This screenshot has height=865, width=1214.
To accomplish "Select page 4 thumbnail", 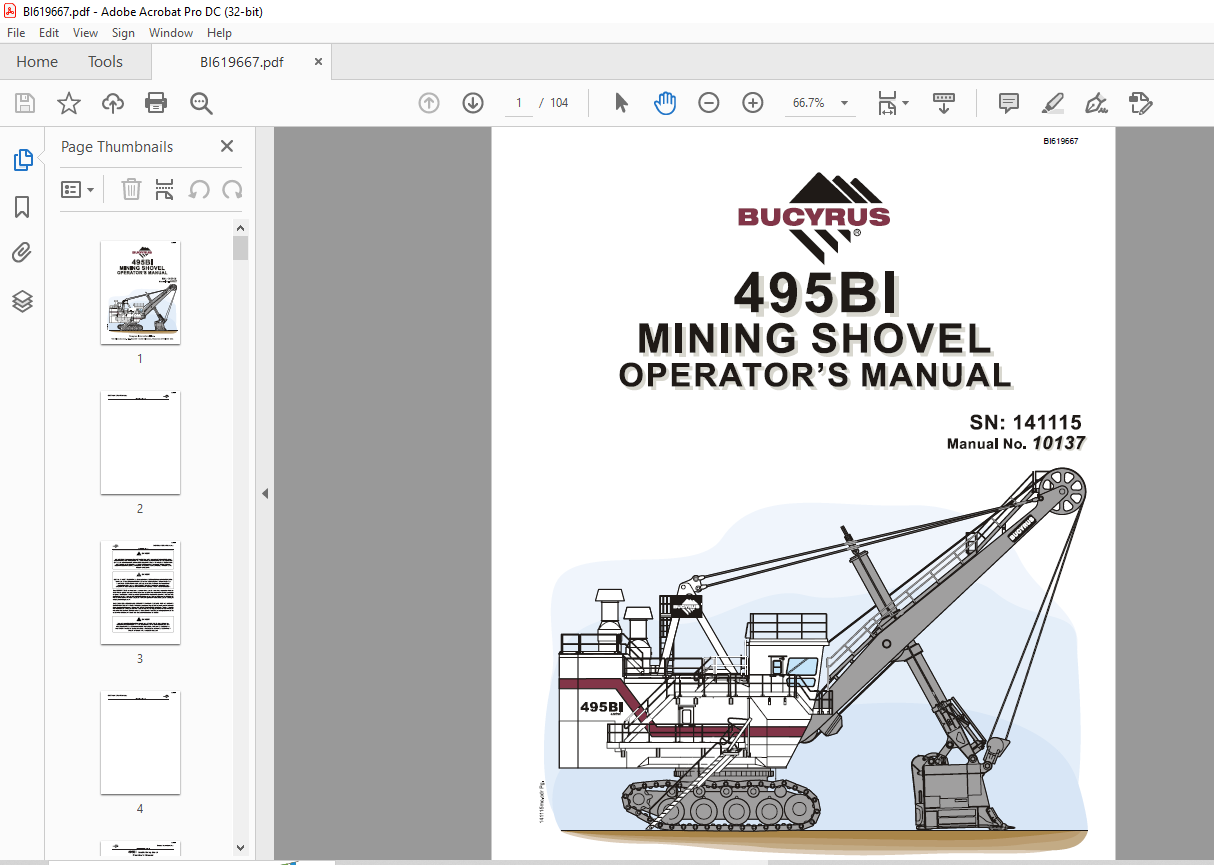I will [x=140, y=743].
